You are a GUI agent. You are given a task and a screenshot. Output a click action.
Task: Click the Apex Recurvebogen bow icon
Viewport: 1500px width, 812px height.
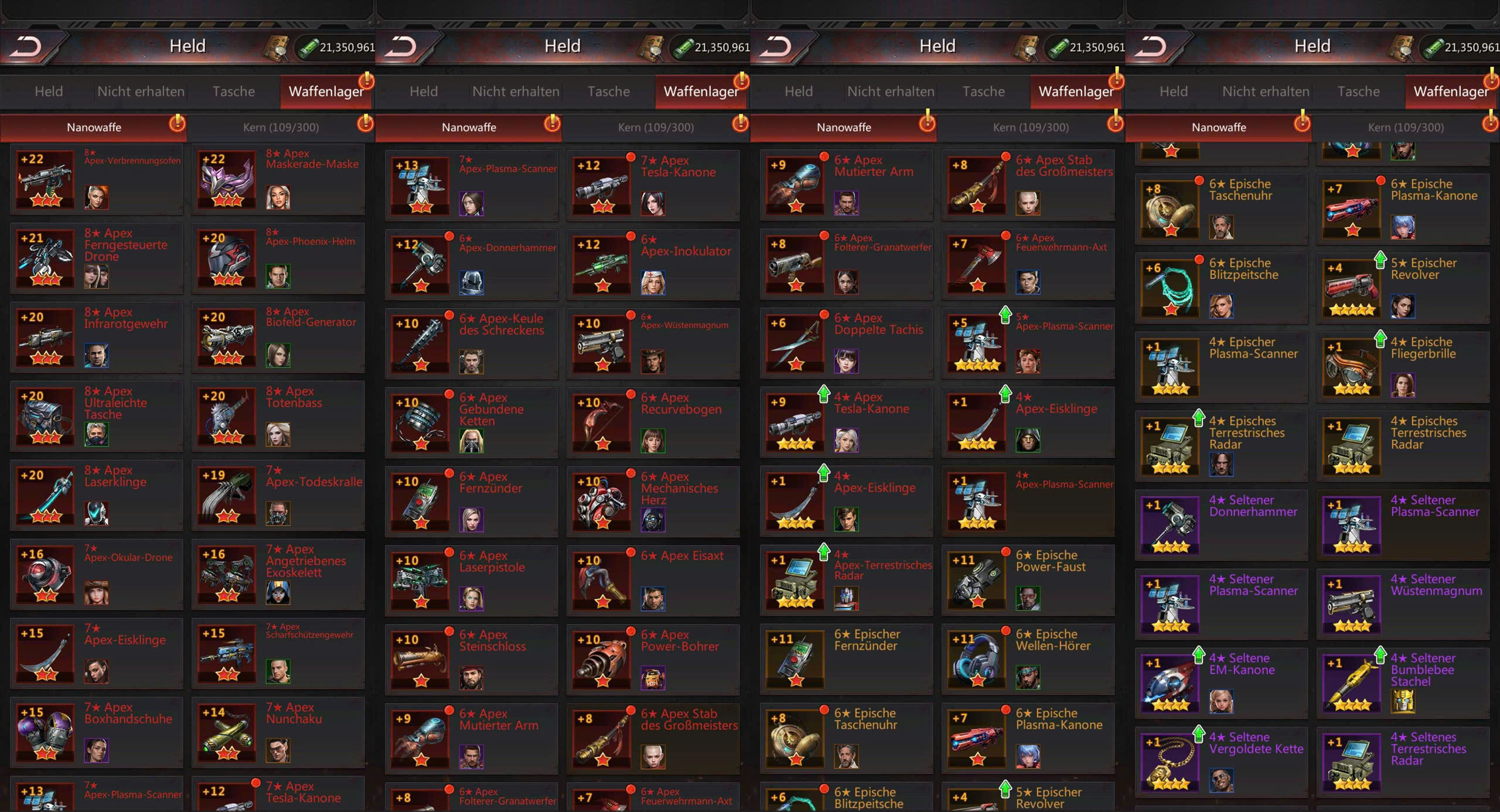click(602, 423)
